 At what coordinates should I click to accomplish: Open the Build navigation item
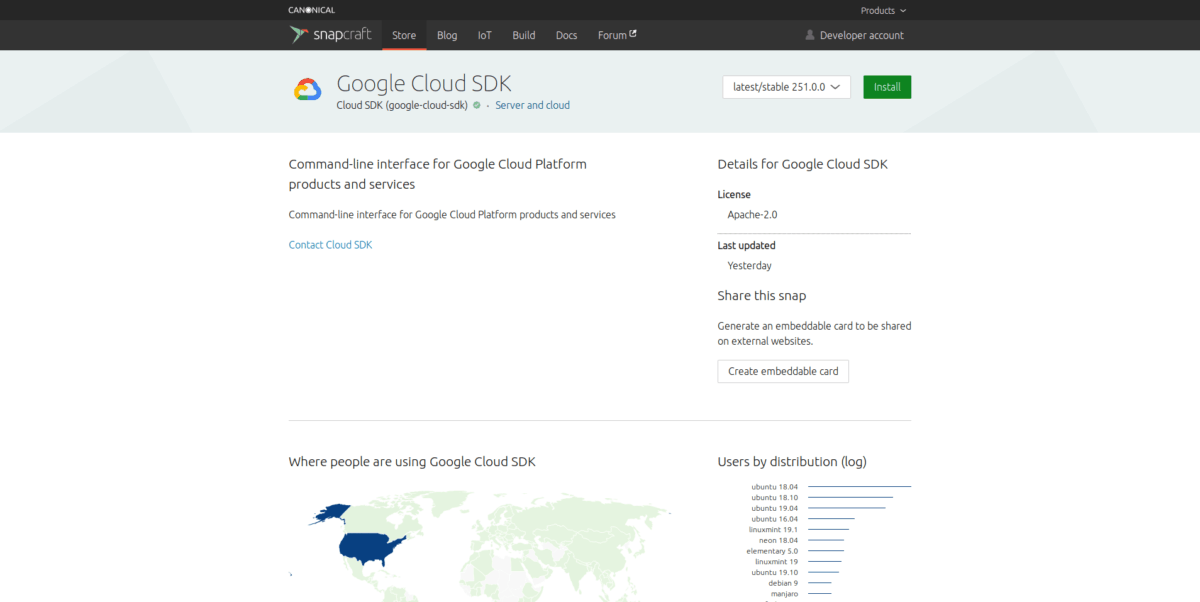[x=524, y=35]
